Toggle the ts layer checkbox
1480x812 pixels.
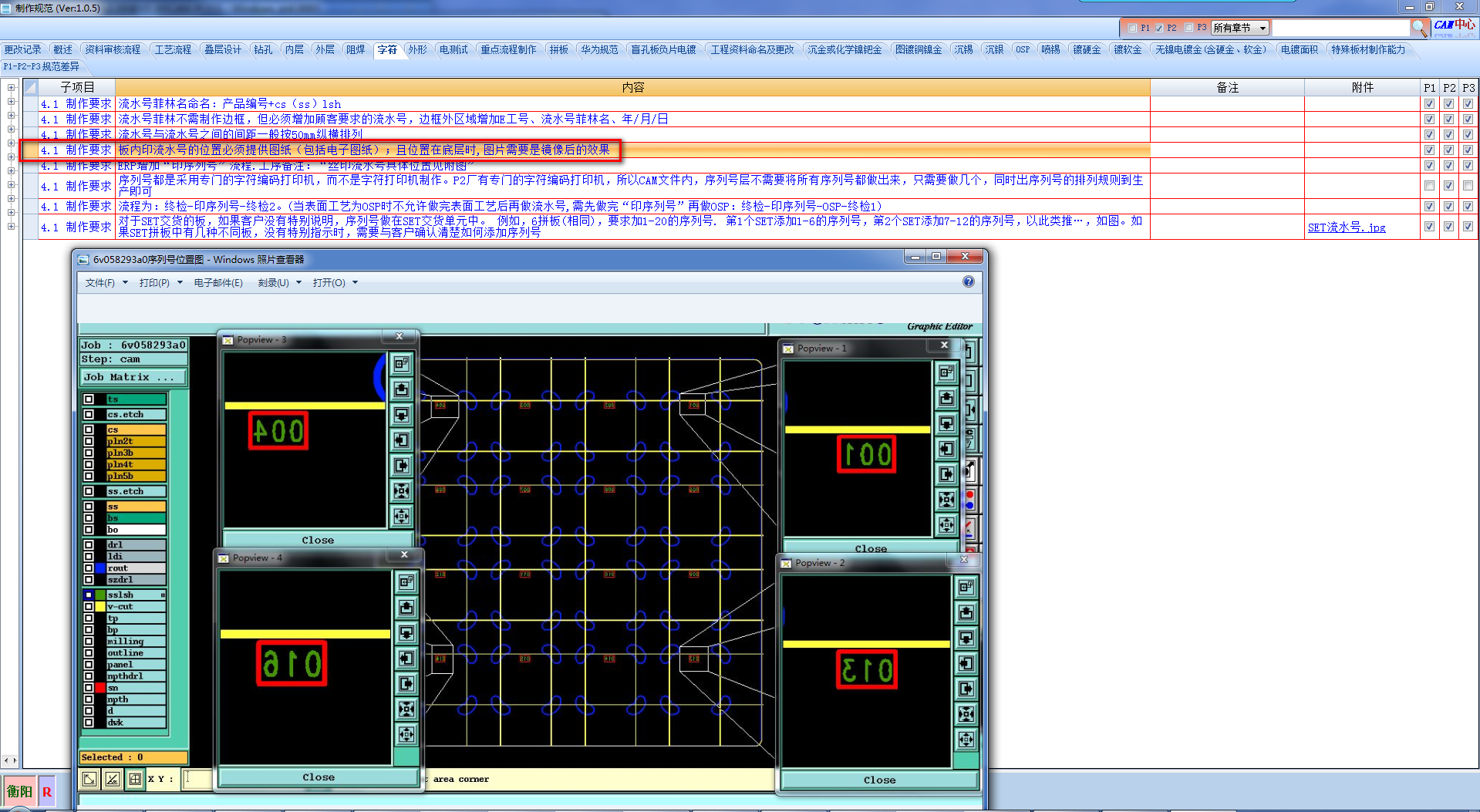(89, 399)
